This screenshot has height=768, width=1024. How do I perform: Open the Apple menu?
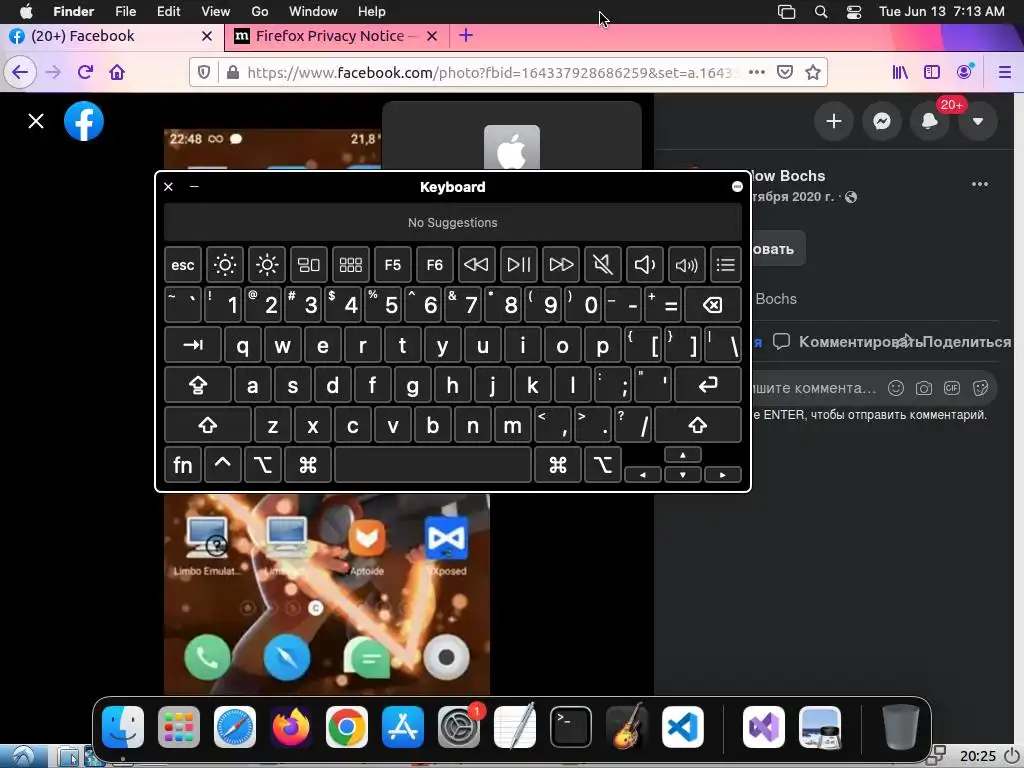tap(26, 11)
